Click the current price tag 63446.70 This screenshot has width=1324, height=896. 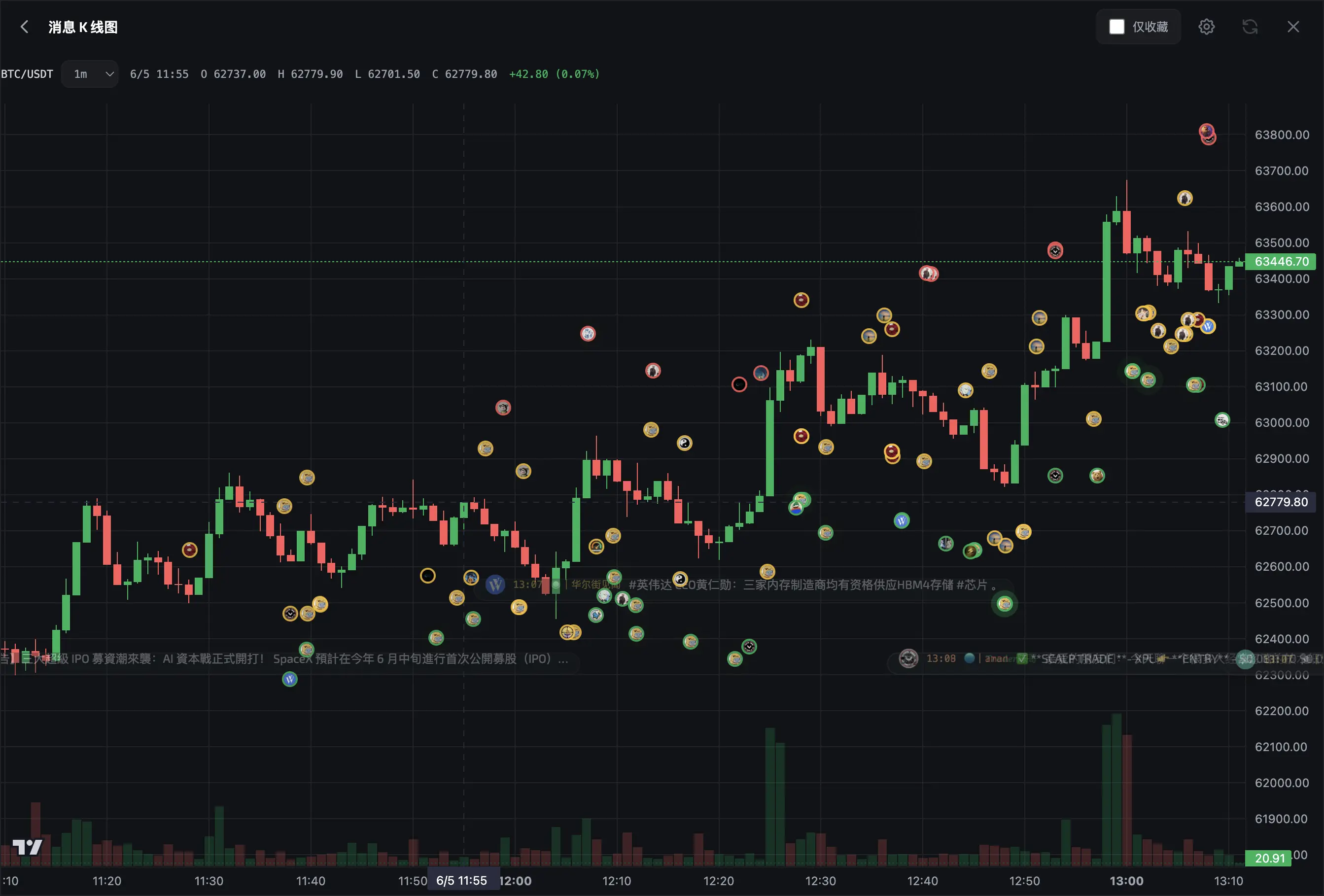tap(1280, 261)
